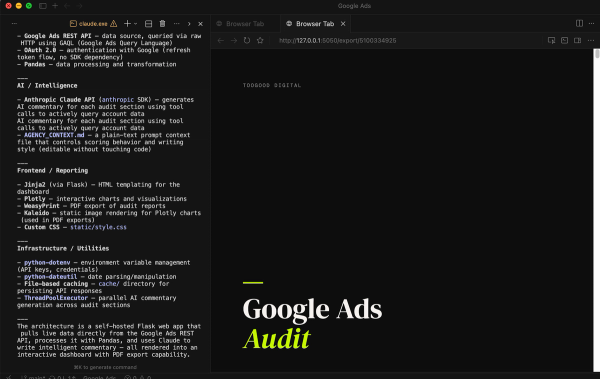Click the python-dateutil link
Viewport: 600px width, 379px height.
pyautogui.click(x=51, y=277)
